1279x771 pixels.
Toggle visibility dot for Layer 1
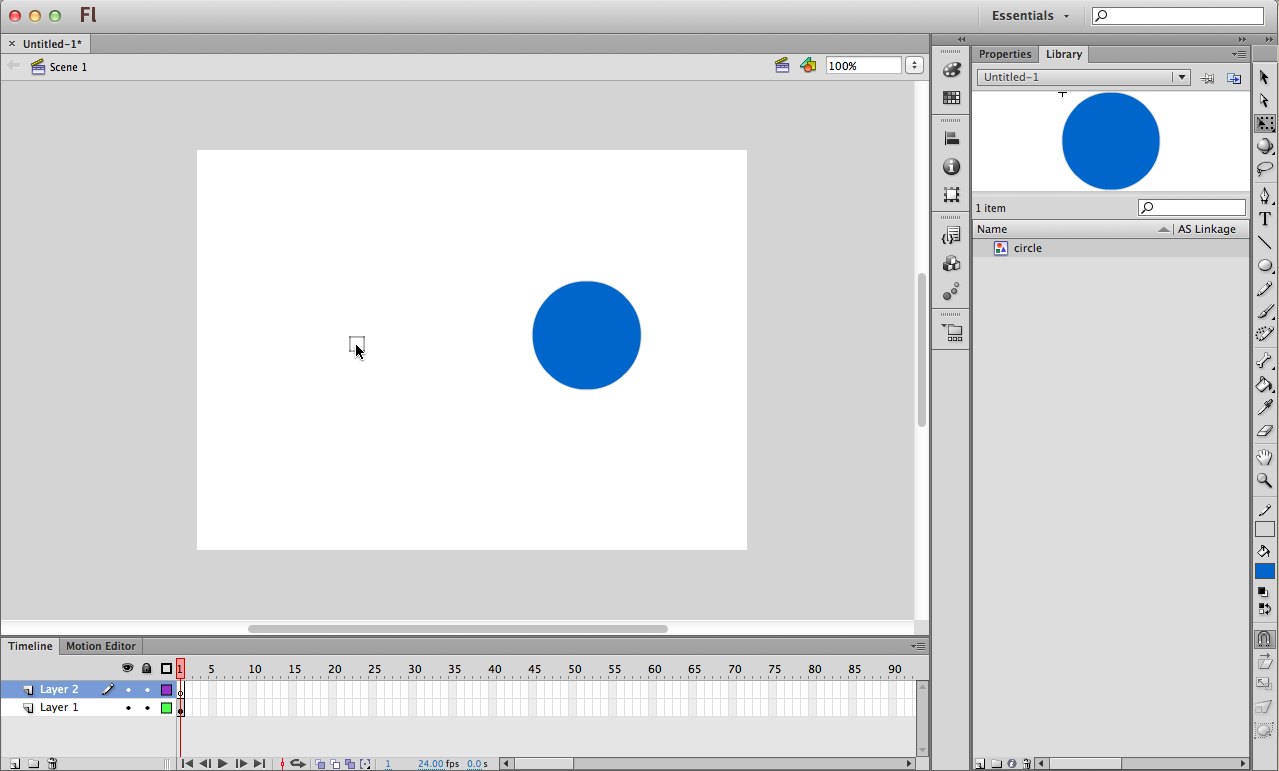[x=128, y=708]
